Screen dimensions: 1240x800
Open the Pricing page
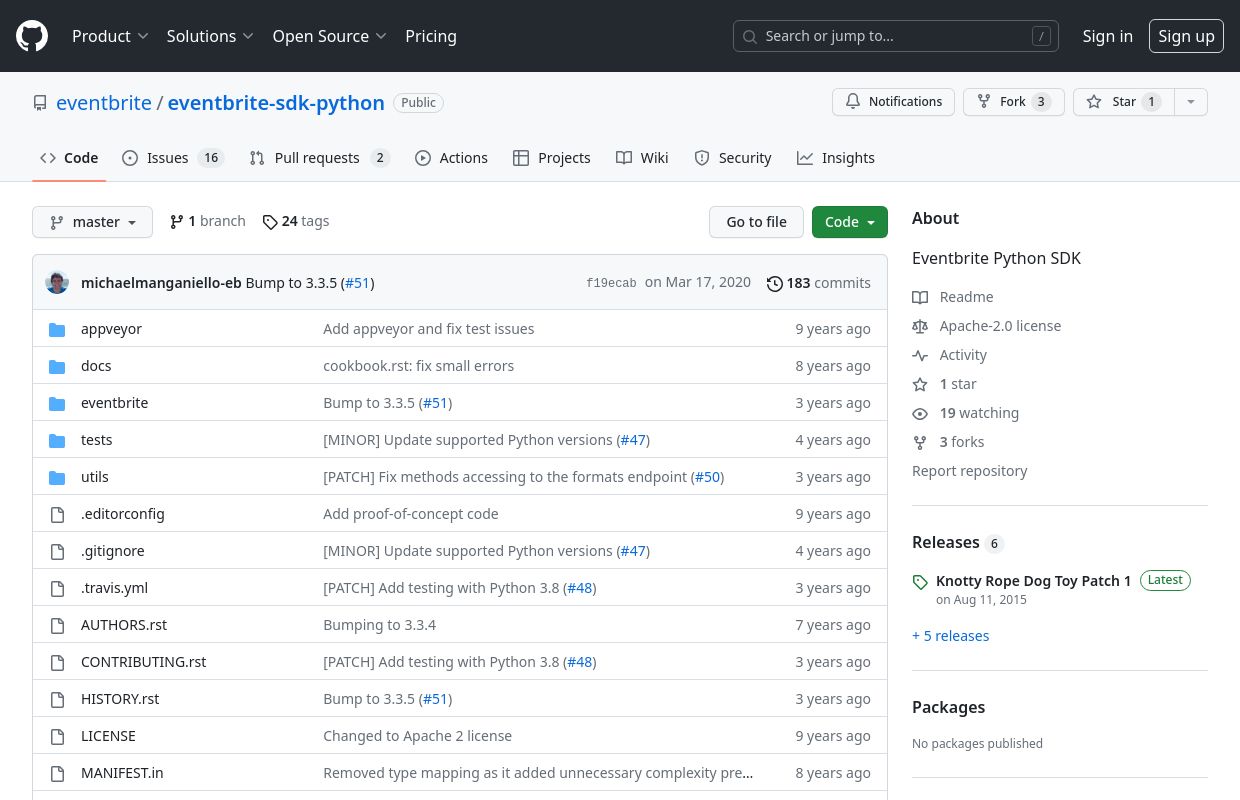[431, 36]
